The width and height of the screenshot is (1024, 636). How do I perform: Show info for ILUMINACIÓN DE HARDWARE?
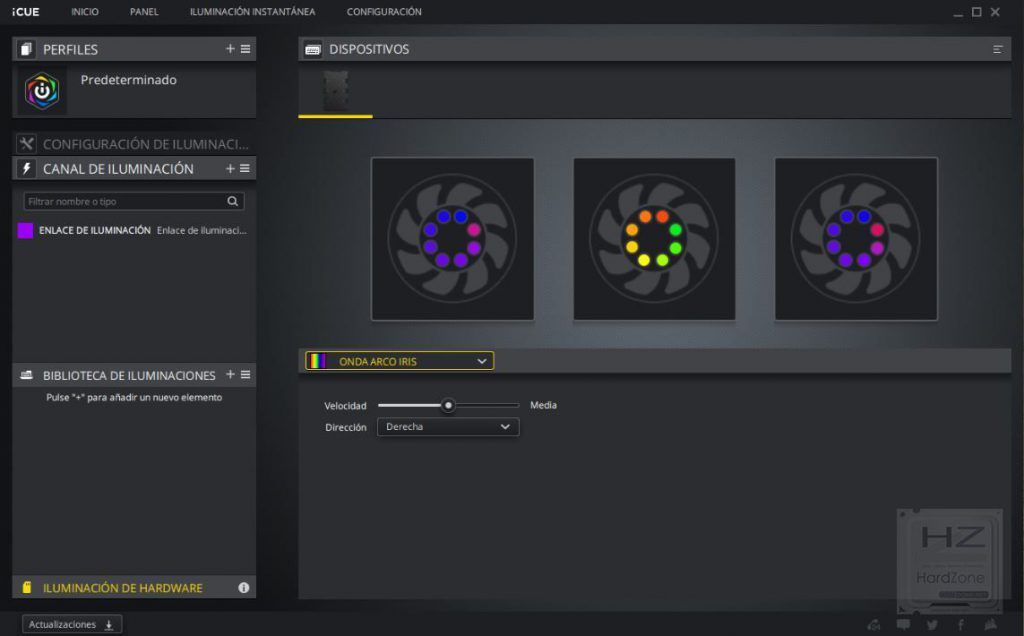pos(244,588)
